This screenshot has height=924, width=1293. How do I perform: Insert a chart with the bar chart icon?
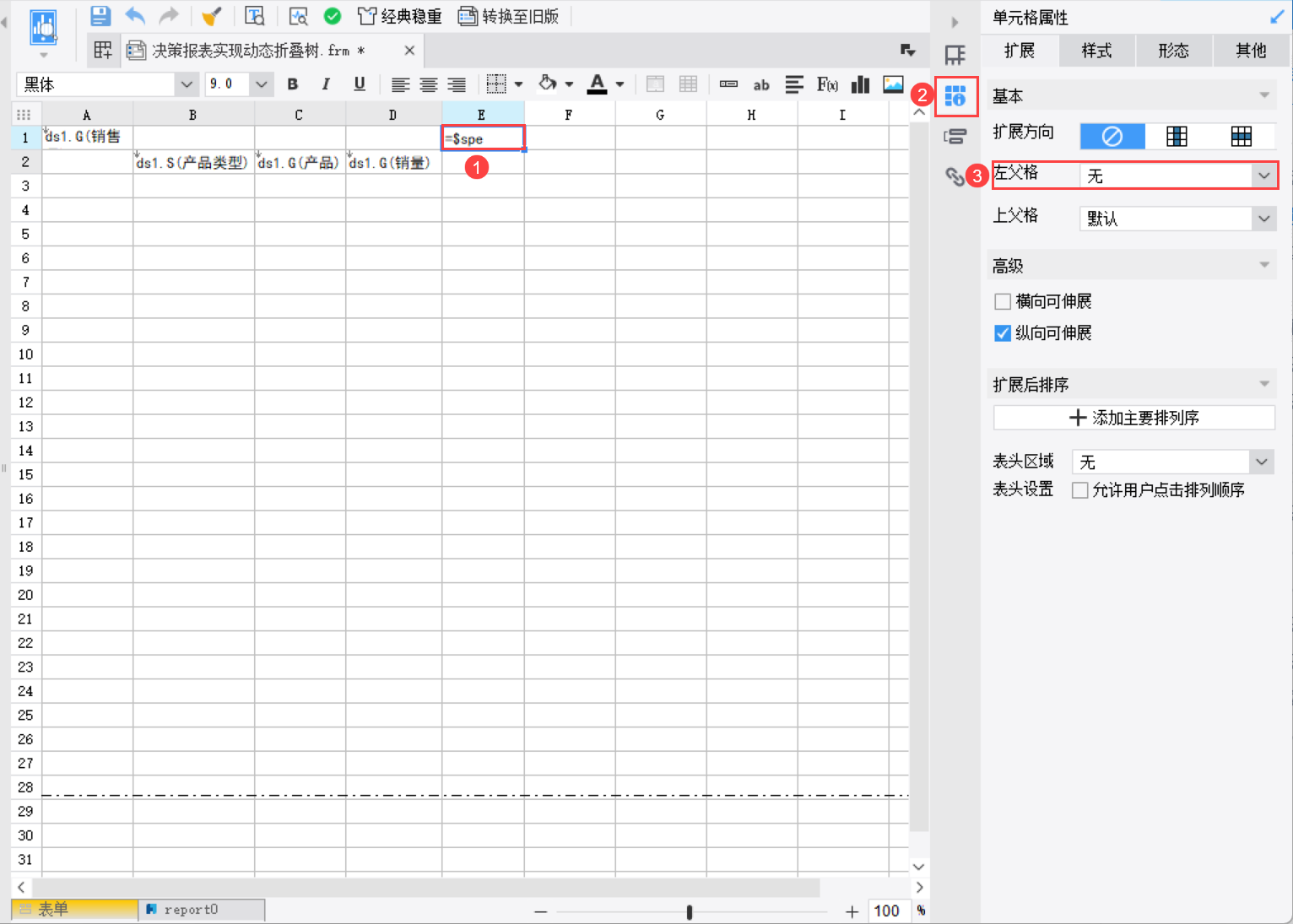(860, 84)
